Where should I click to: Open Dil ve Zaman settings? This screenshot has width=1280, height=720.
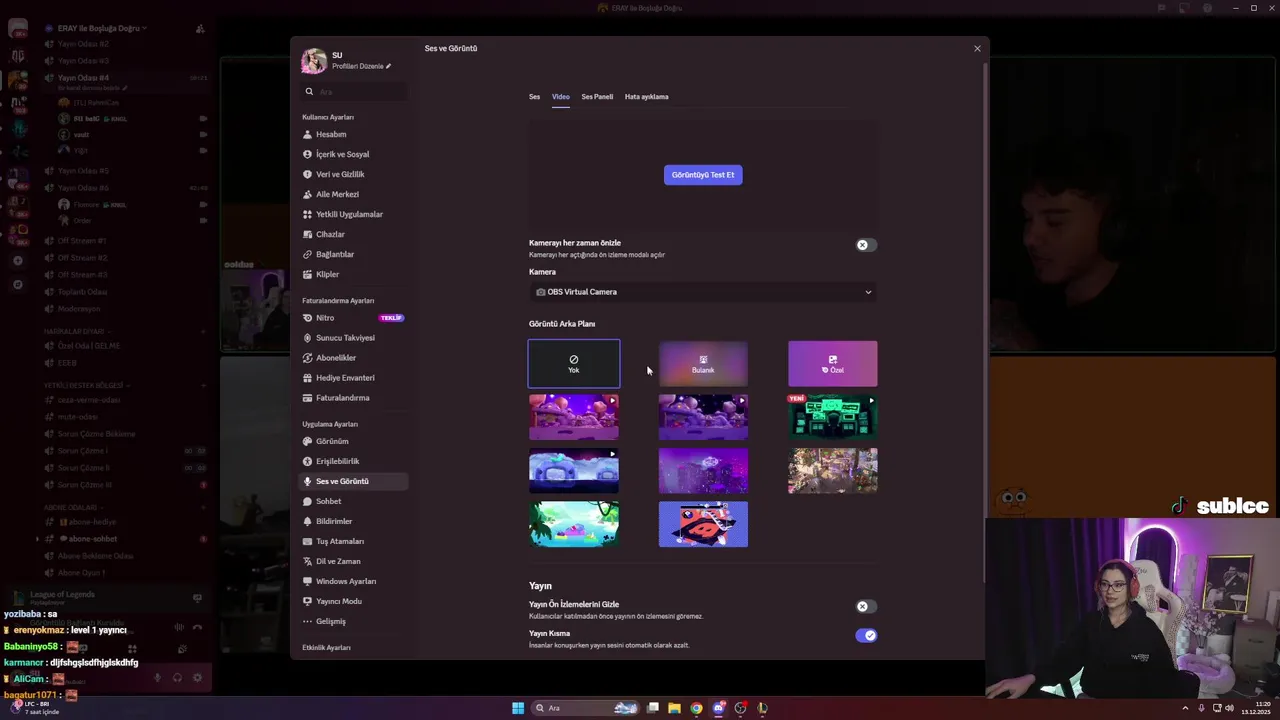point(353,561)
